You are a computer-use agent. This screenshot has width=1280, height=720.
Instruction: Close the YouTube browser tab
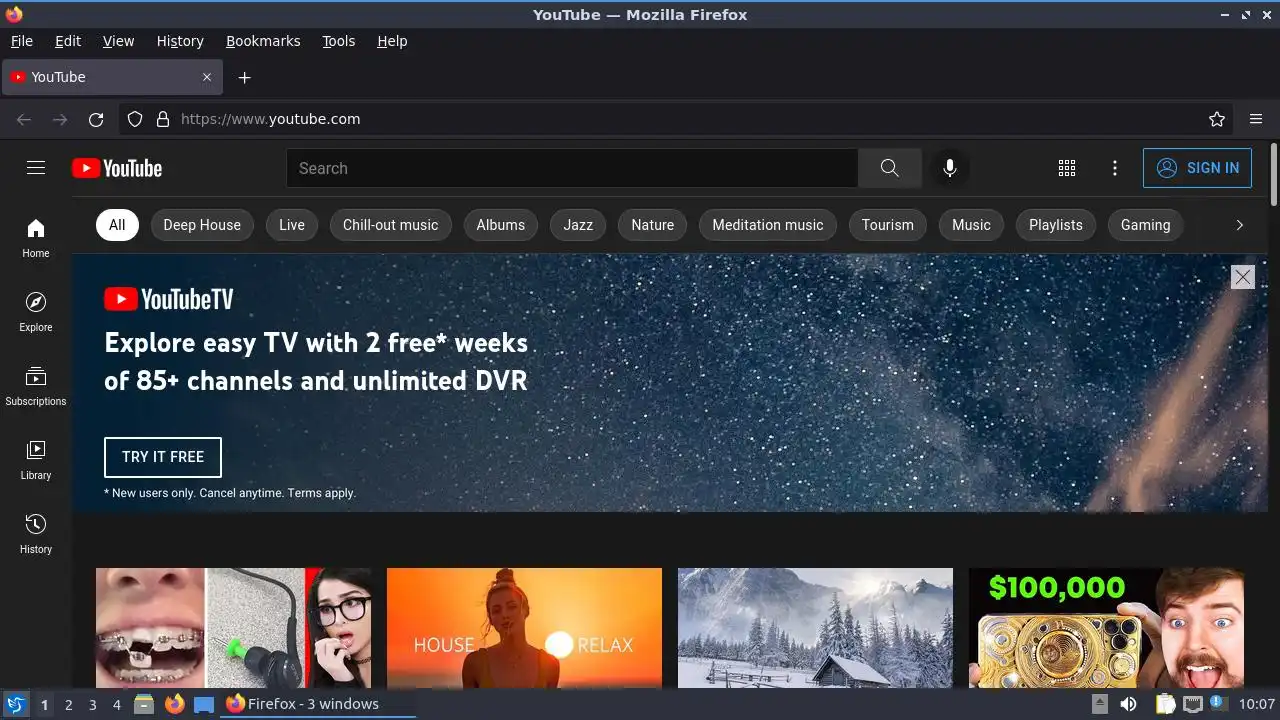point(207,77)
